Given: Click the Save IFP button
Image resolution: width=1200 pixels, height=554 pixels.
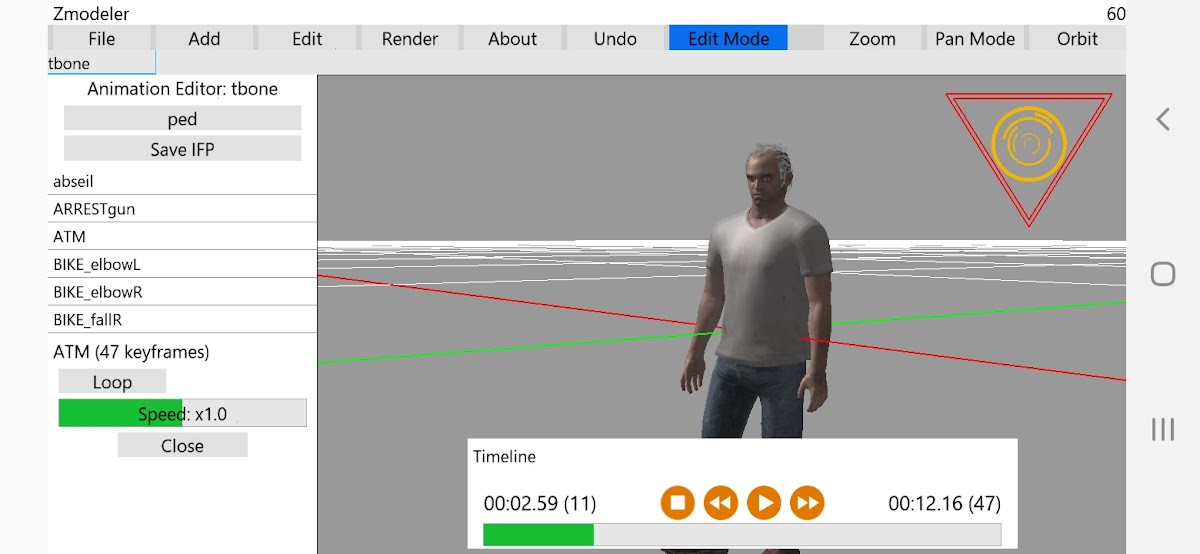Looking at the screenshot, I should point(182,149).
